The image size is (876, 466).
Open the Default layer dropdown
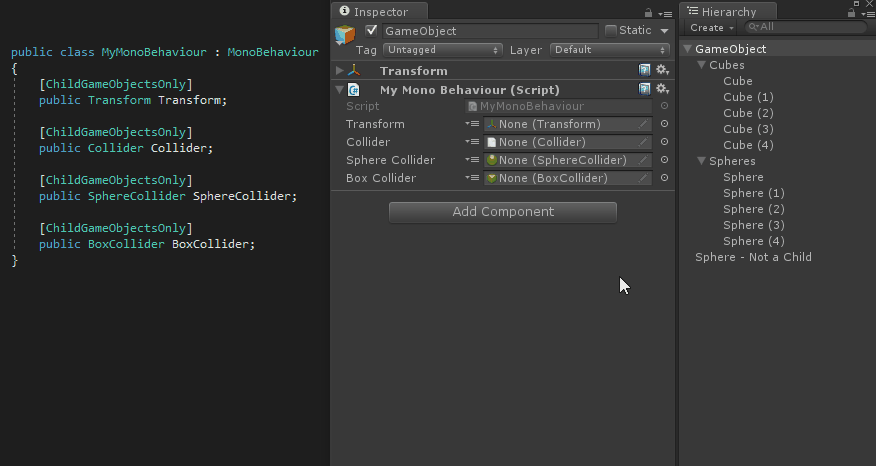pos(610,50)
